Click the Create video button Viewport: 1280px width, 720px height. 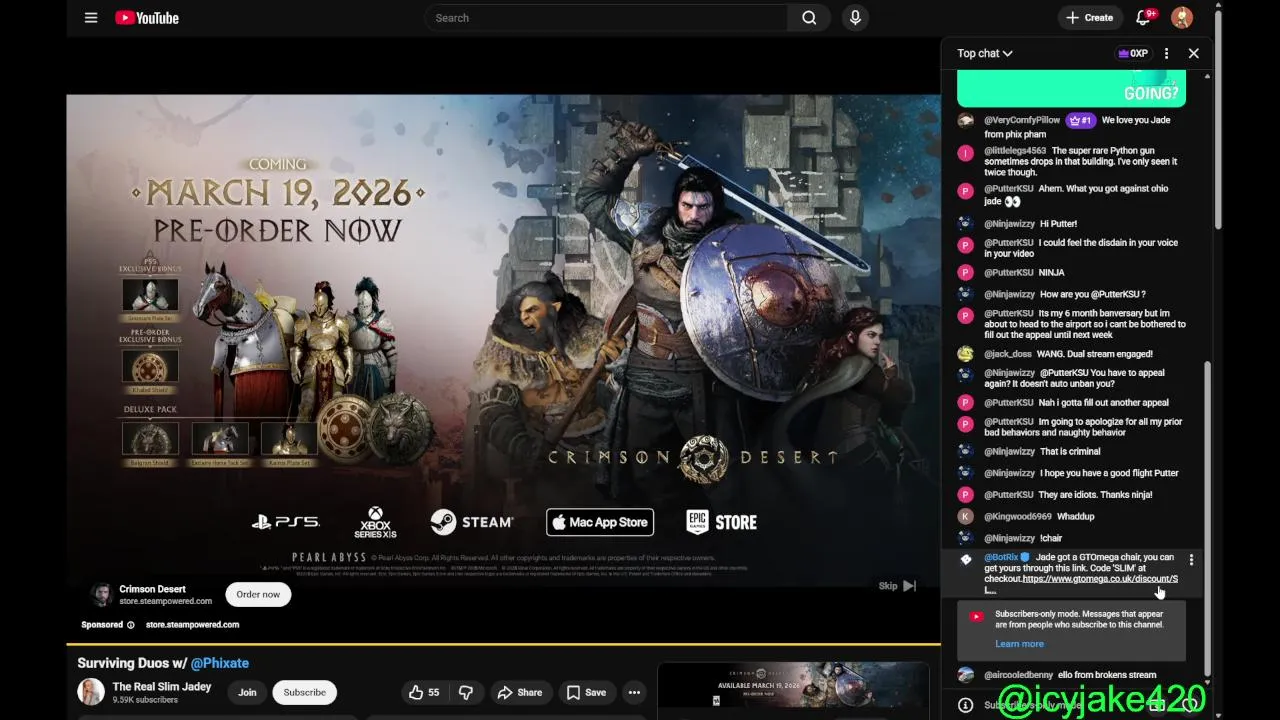(1090, 18)
